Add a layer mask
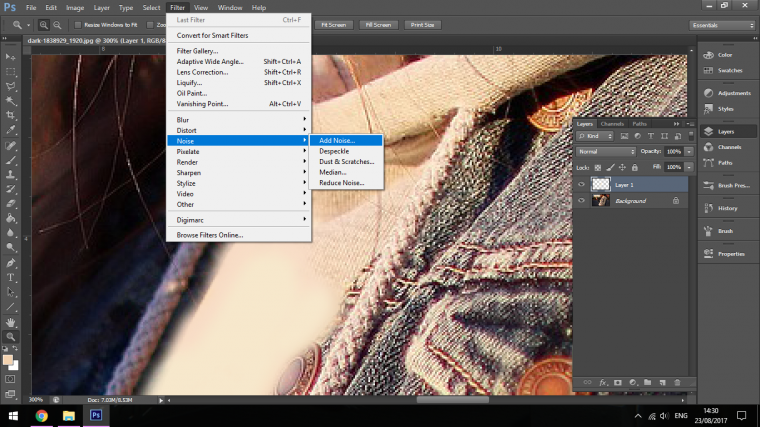This screenshot has width=760, height=427. (x=618, y=382)
